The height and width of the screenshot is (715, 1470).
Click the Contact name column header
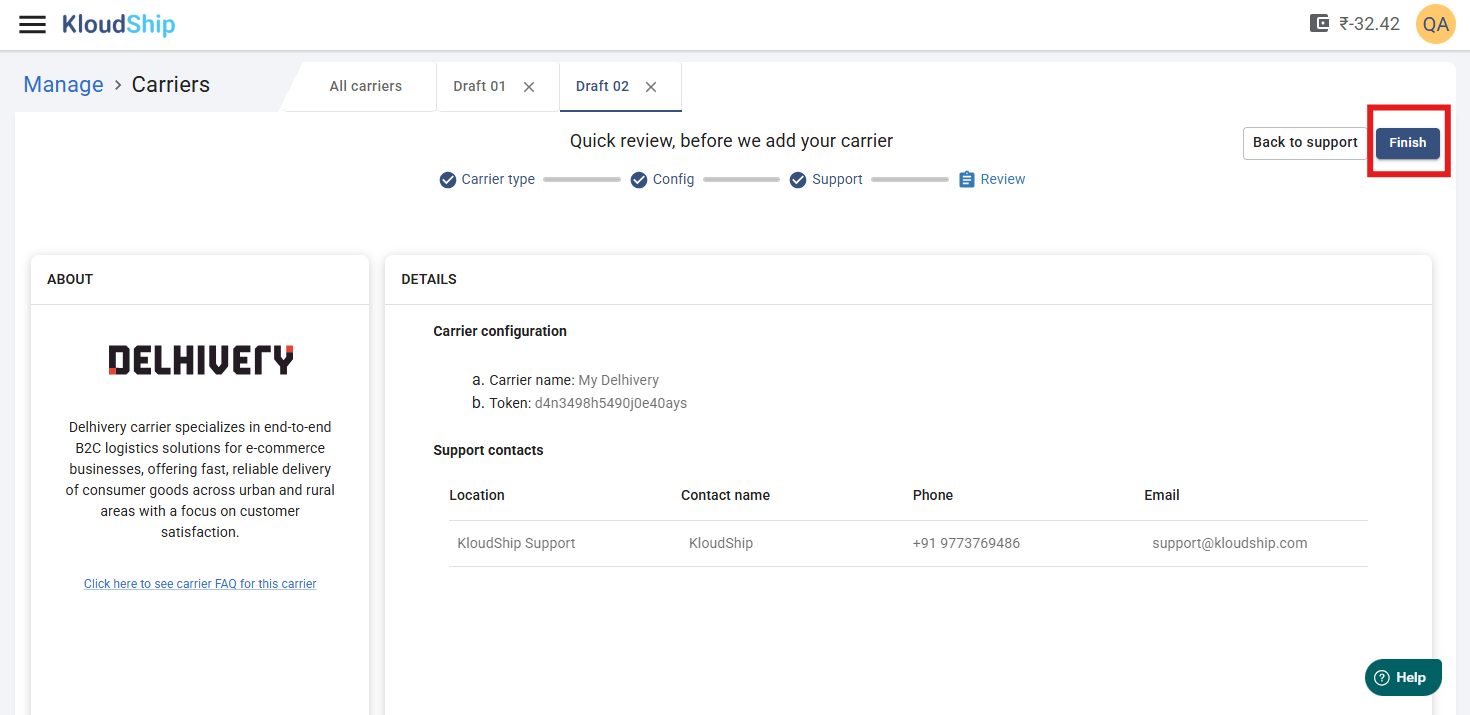tap(725, 495)
